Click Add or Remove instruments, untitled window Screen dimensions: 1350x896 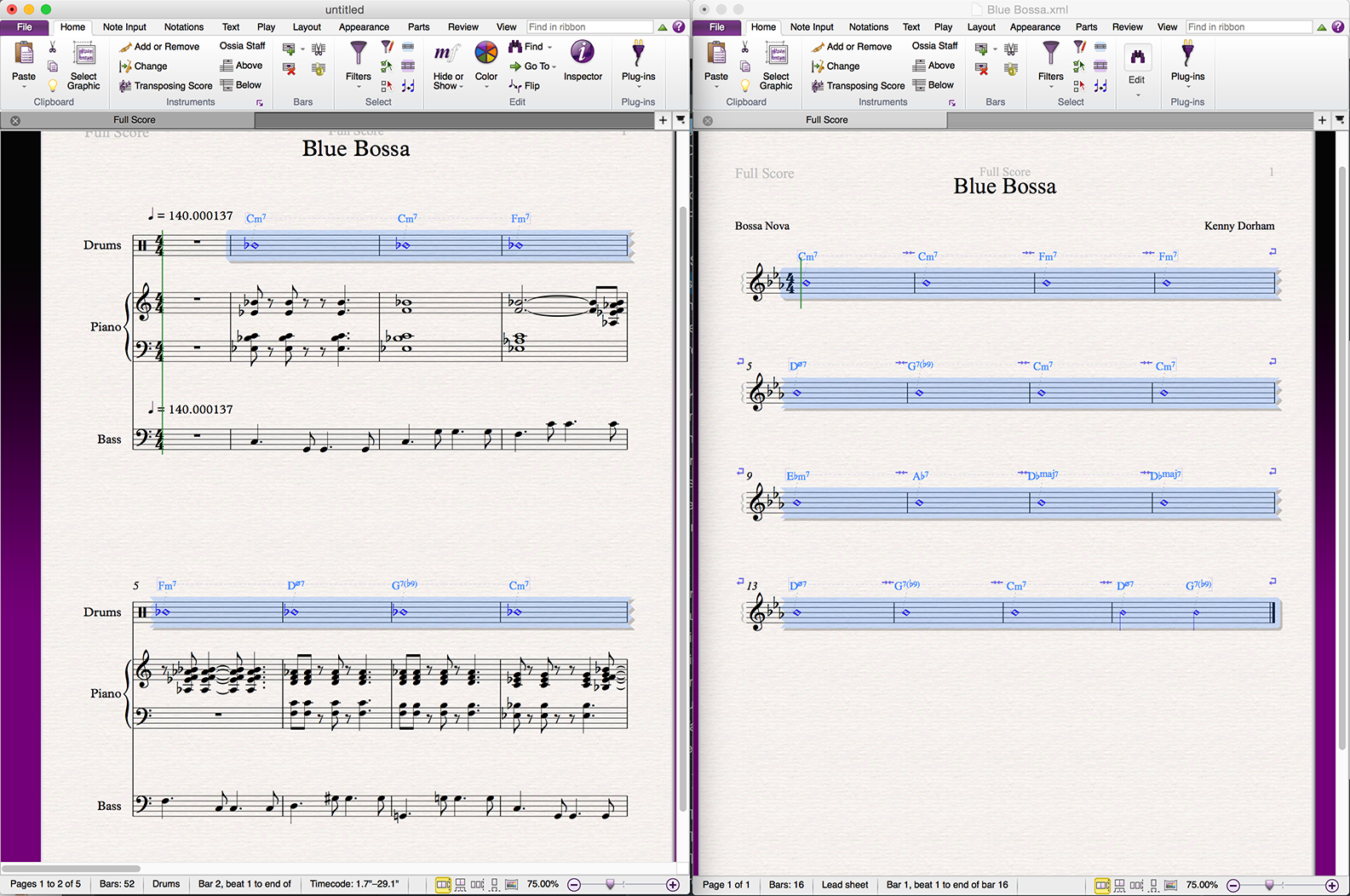(x=159, y=47)
